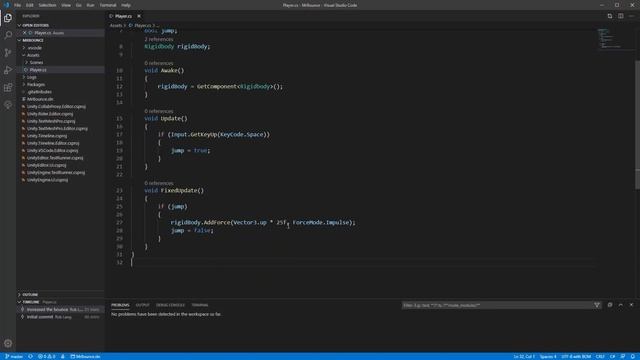Click the Open Changes icon in editor toolbar
Viewport: 640px width, 360px height.
tap(610, 16)
